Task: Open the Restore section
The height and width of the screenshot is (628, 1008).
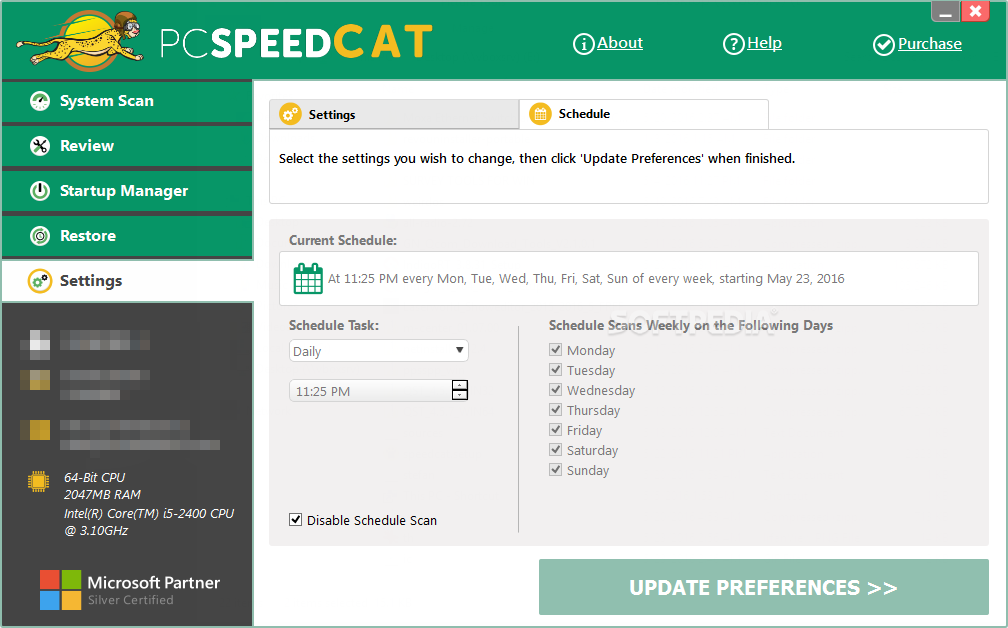Action: point(127,236)
